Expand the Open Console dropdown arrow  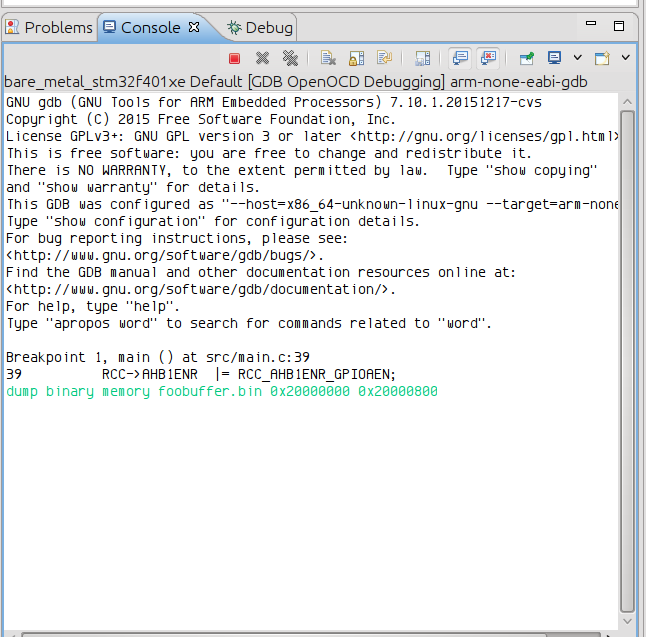(x=625, y=58)
